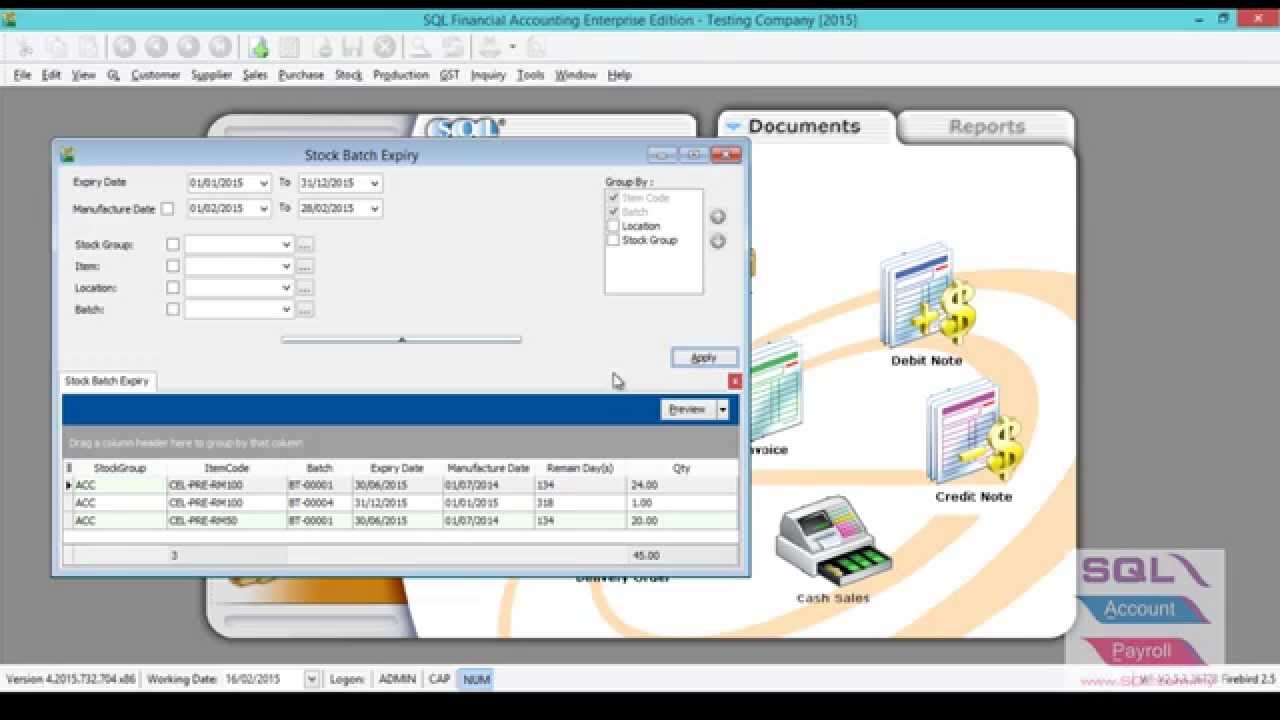The image size is (1280, 720).
Task: Browse Item with ellipsis button
Action: [305, 266]
